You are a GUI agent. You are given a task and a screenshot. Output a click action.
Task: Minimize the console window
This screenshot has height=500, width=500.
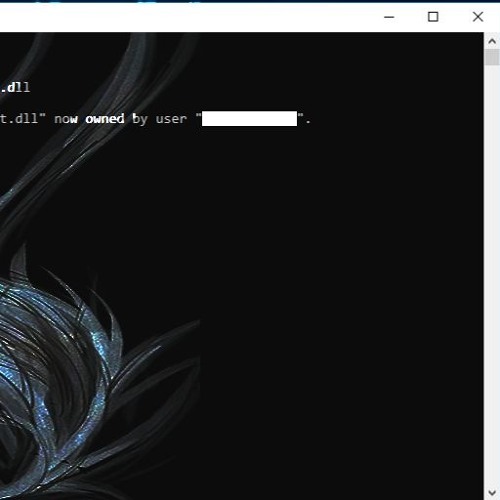tap(389, 17)
